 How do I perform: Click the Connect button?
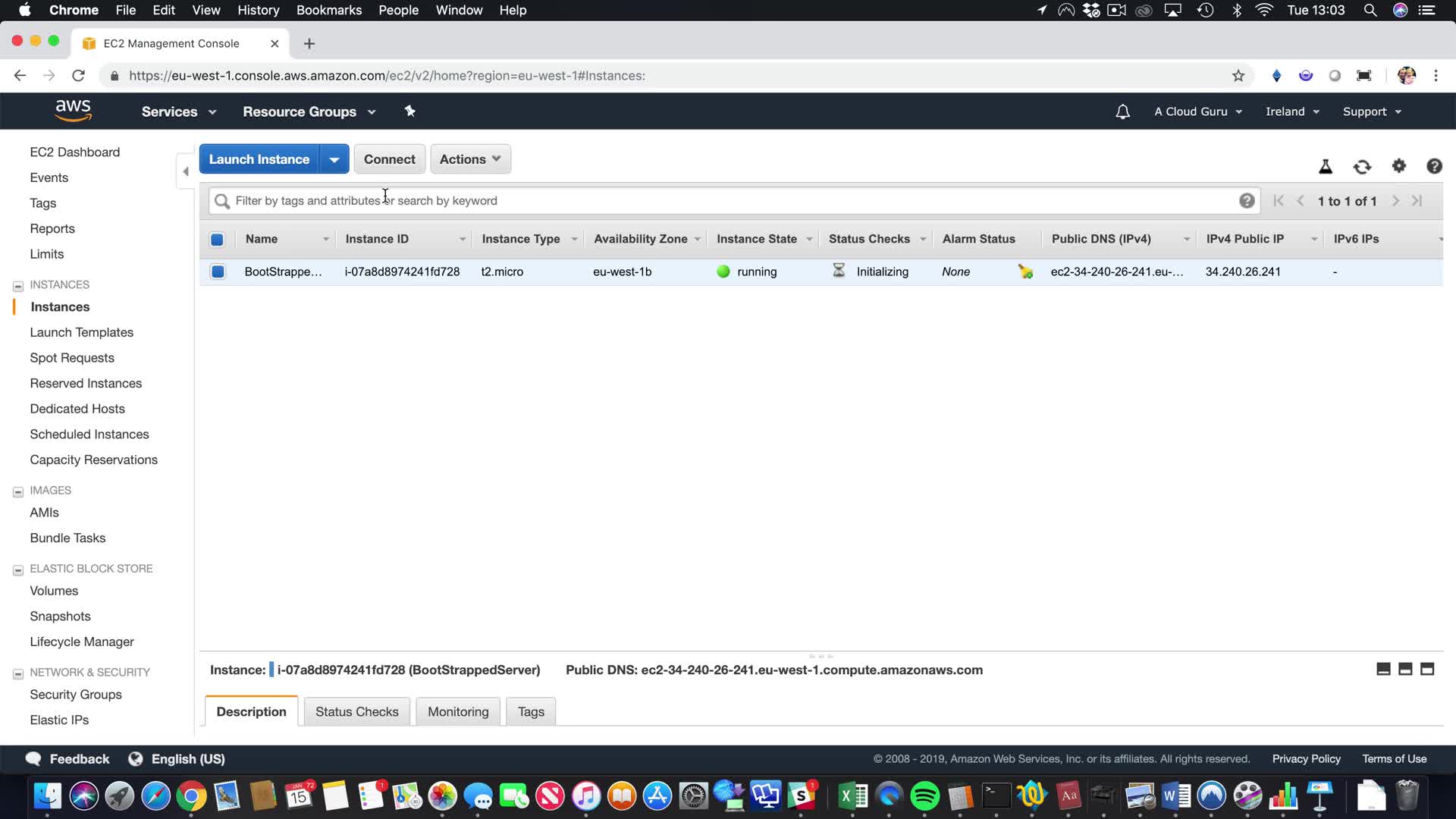coord(389,159)
